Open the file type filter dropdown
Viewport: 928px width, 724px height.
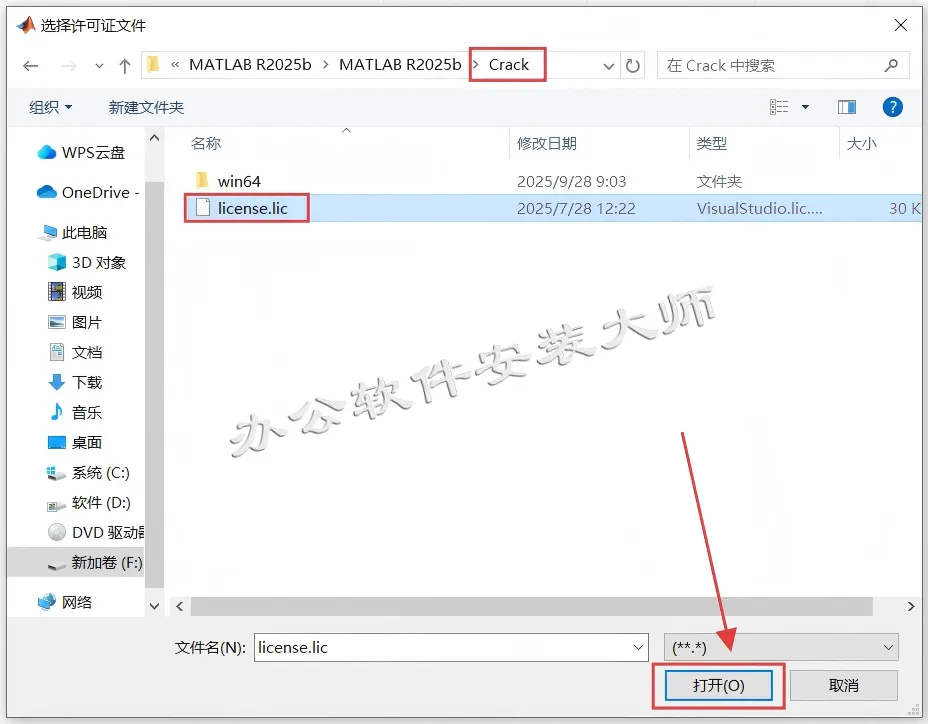coord(781,648)
